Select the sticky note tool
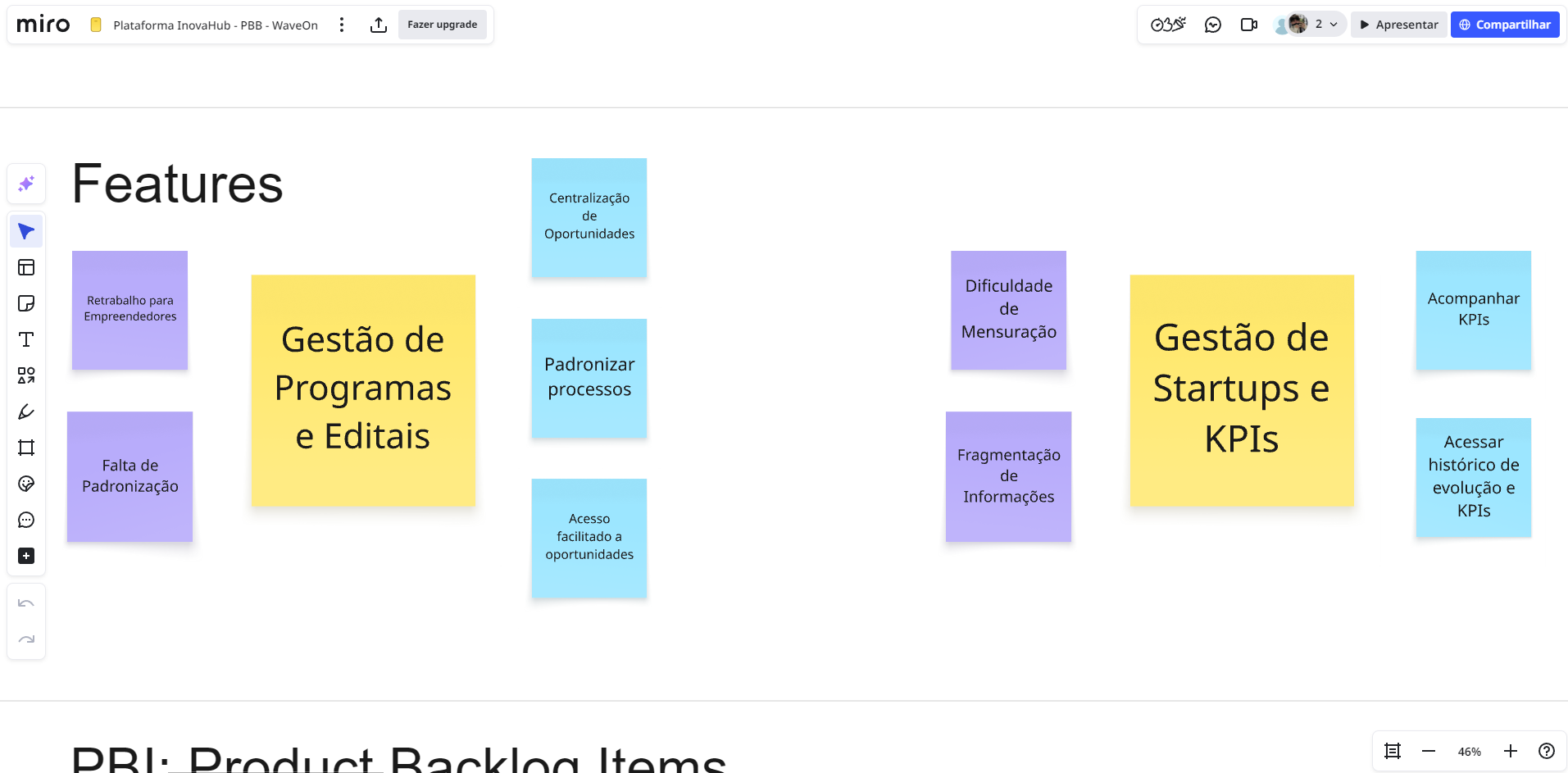Screen dimensions: 1568x773 tap(26, 303)
